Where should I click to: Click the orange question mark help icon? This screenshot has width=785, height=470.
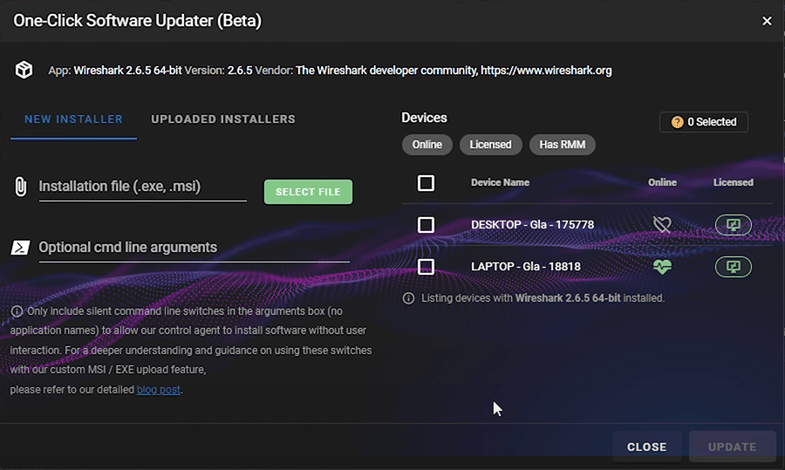677,122
